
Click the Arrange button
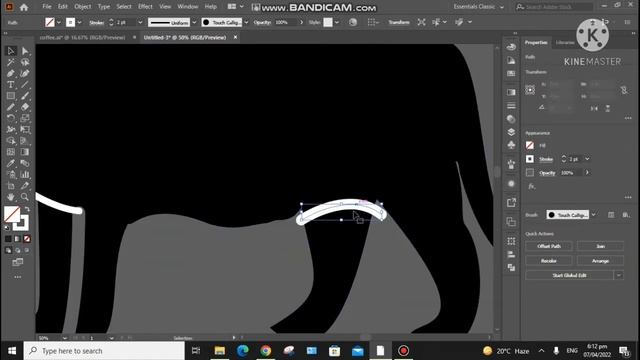tap(600, 260)
